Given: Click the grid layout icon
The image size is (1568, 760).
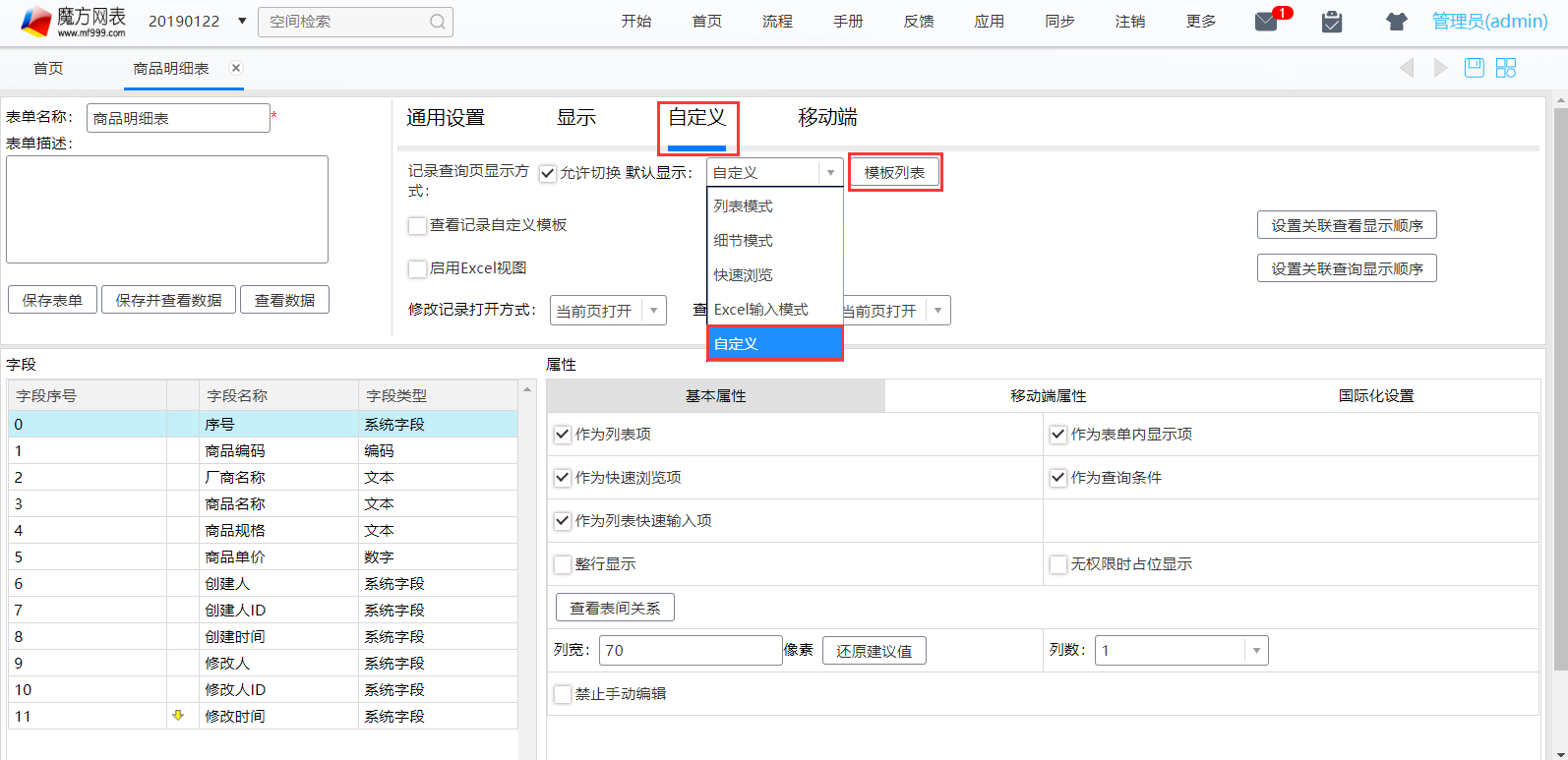Looking at the screenshot, I should (1506, 68).
